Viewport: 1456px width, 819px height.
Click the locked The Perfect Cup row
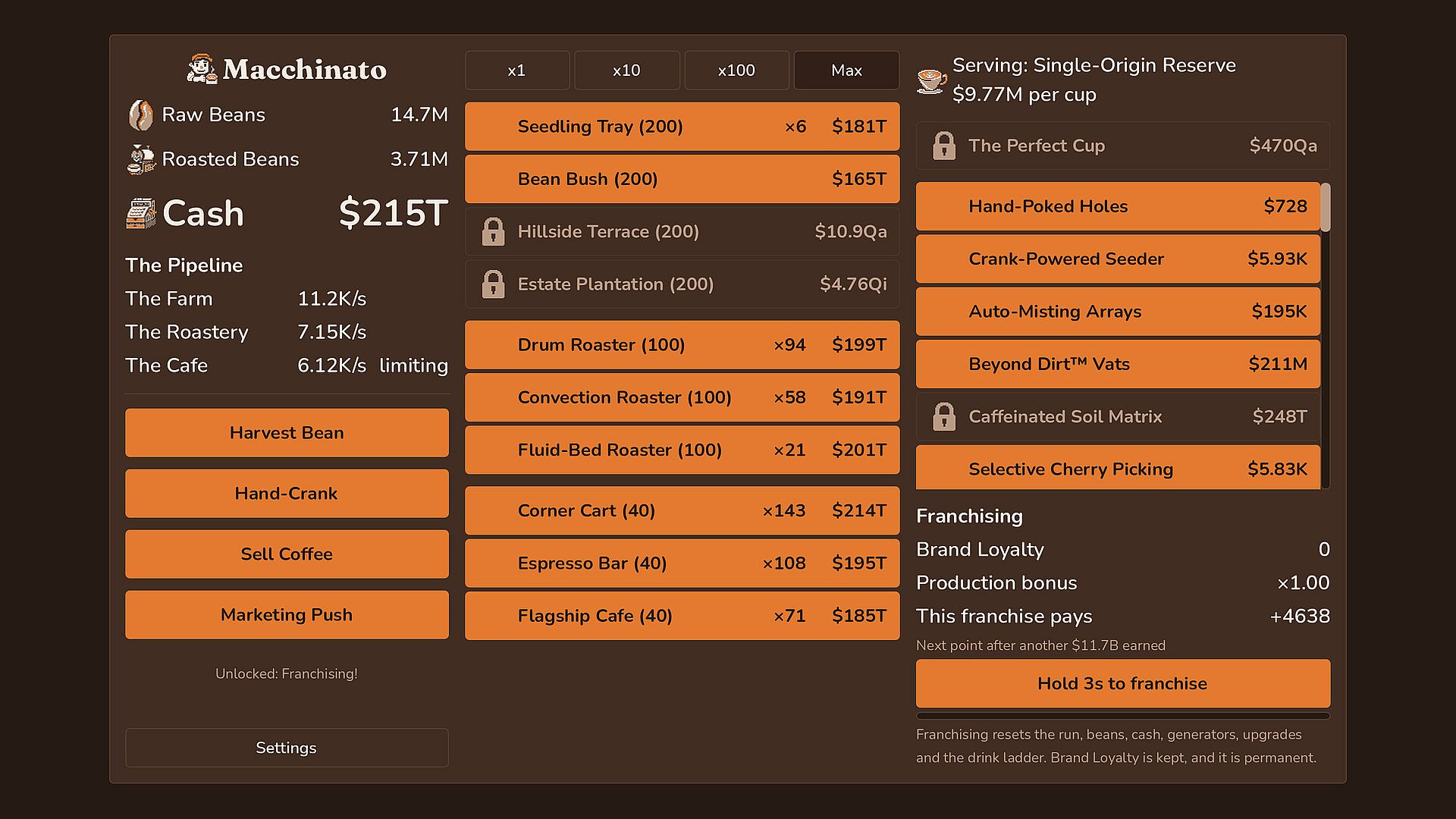coord(1123,146)
